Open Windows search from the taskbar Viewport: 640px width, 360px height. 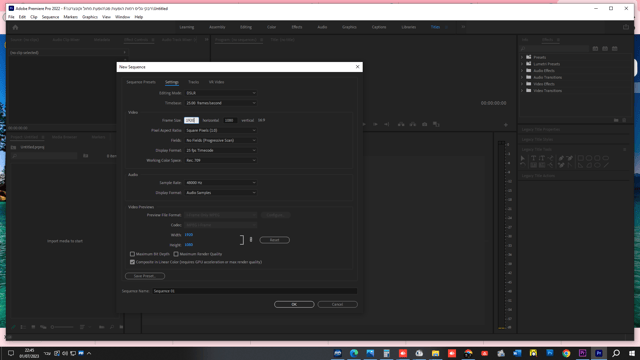click(616, 353)
